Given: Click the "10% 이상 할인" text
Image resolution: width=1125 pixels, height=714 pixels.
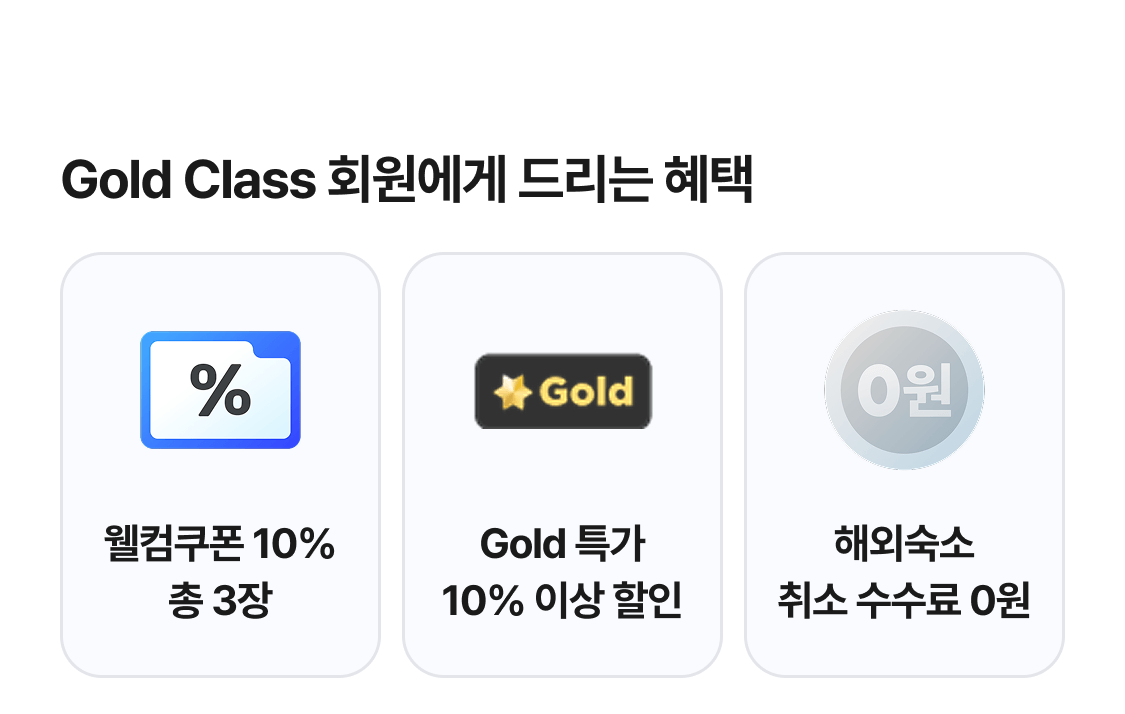Looking at the screenshot, I should point(562,603).
